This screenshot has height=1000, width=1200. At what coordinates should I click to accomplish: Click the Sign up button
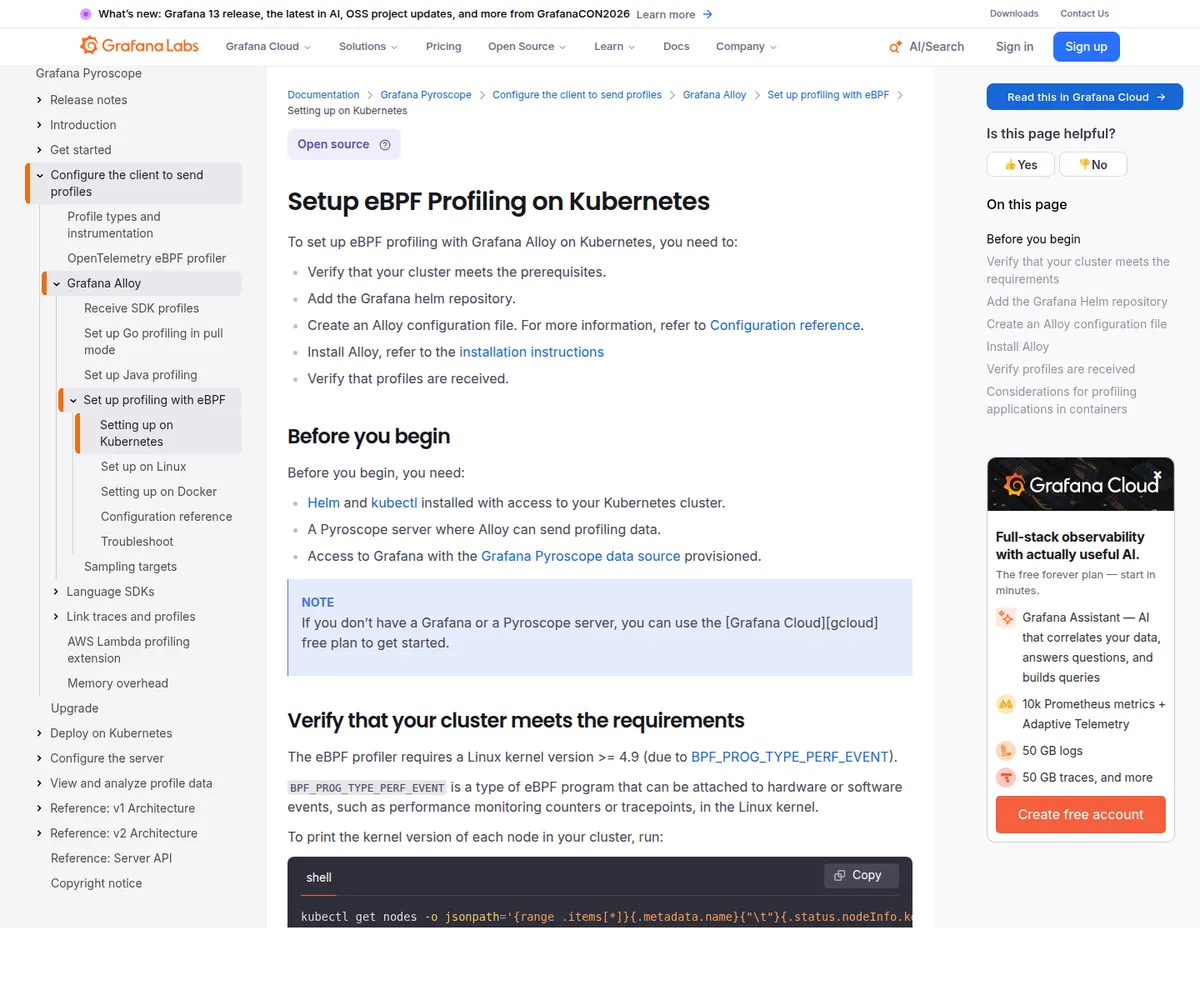(1086, 46)
